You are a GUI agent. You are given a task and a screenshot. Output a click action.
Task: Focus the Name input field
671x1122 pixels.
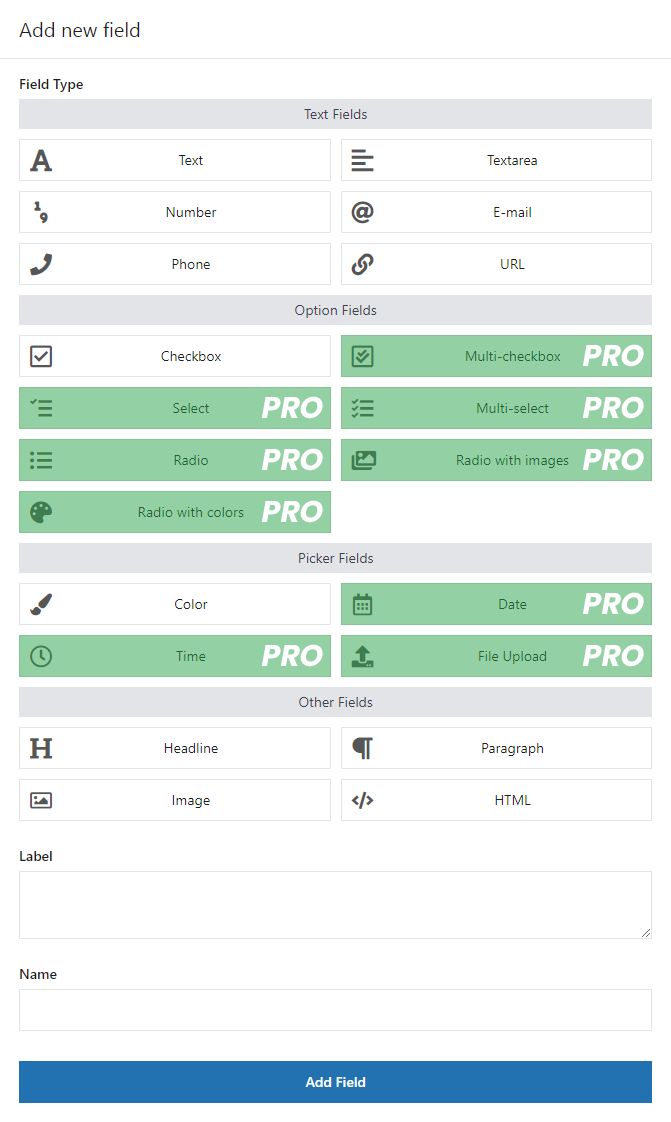335,1010
